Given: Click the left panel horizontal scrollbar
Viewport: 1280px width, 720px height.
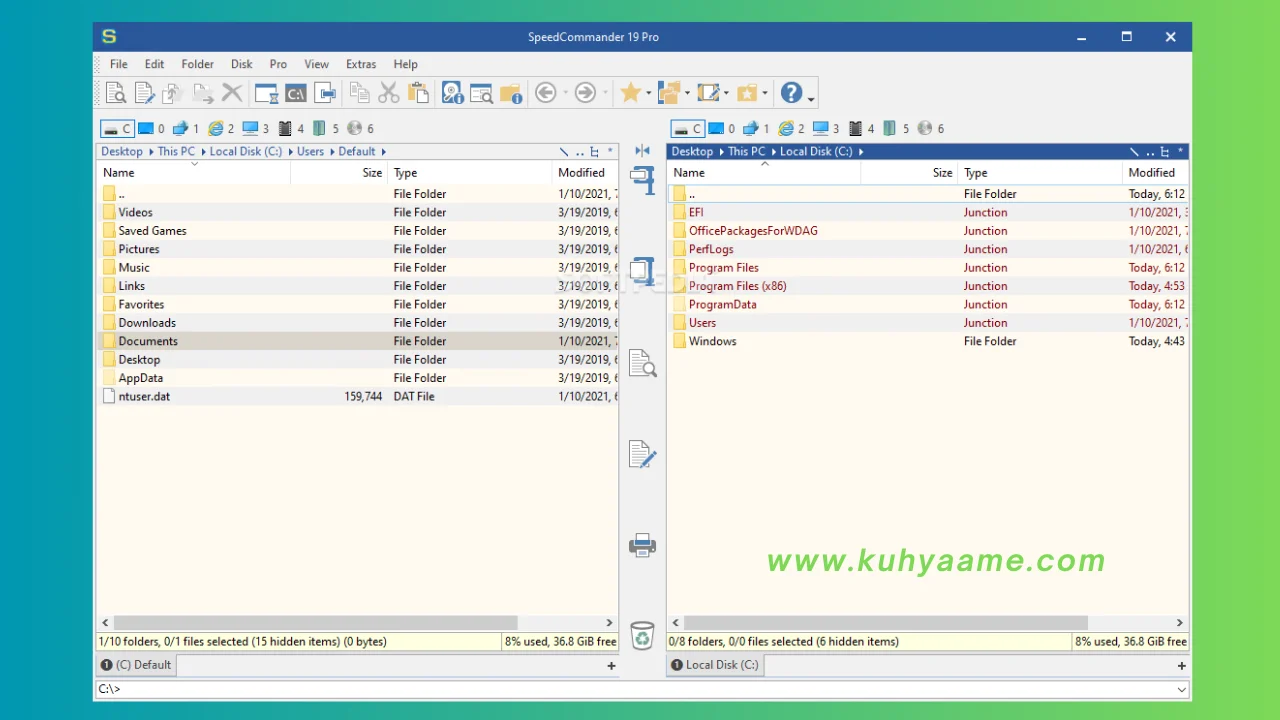Looking at the screenshot, I should pyautogui.click(x=315, y=622).
